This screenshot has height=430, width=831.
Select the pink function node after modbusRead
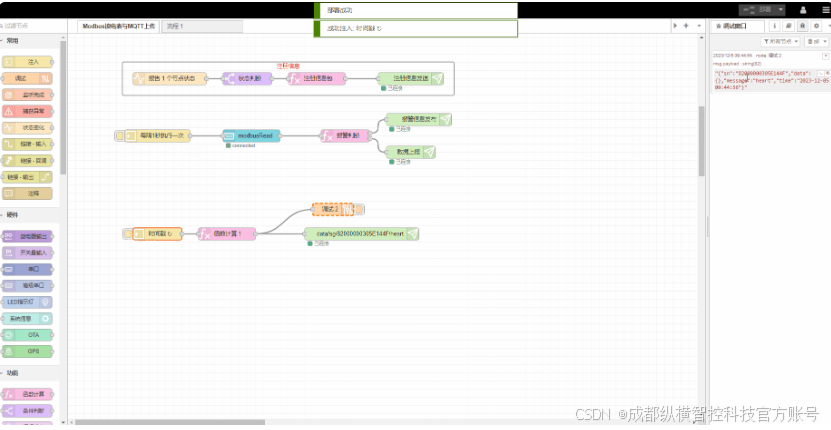pos(346,136)
